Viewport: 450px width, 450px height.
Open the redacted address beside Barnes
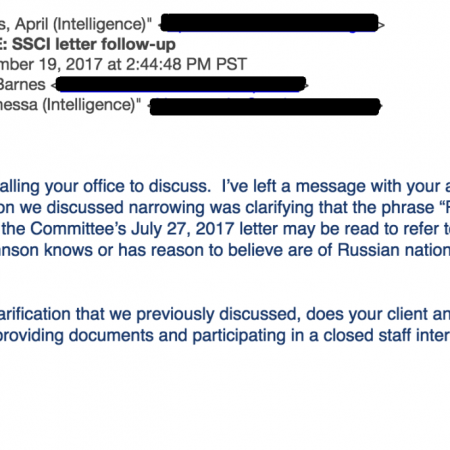181,84
